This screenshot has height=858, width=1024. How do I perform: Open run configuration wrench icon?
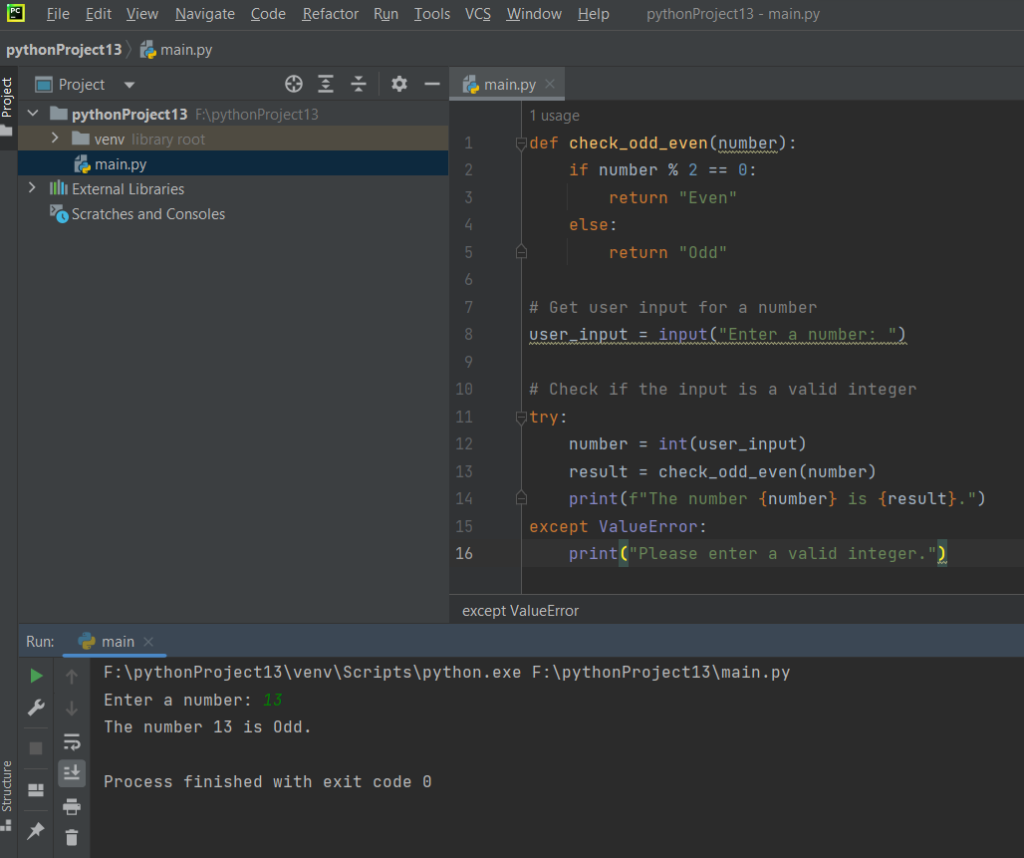36,708
